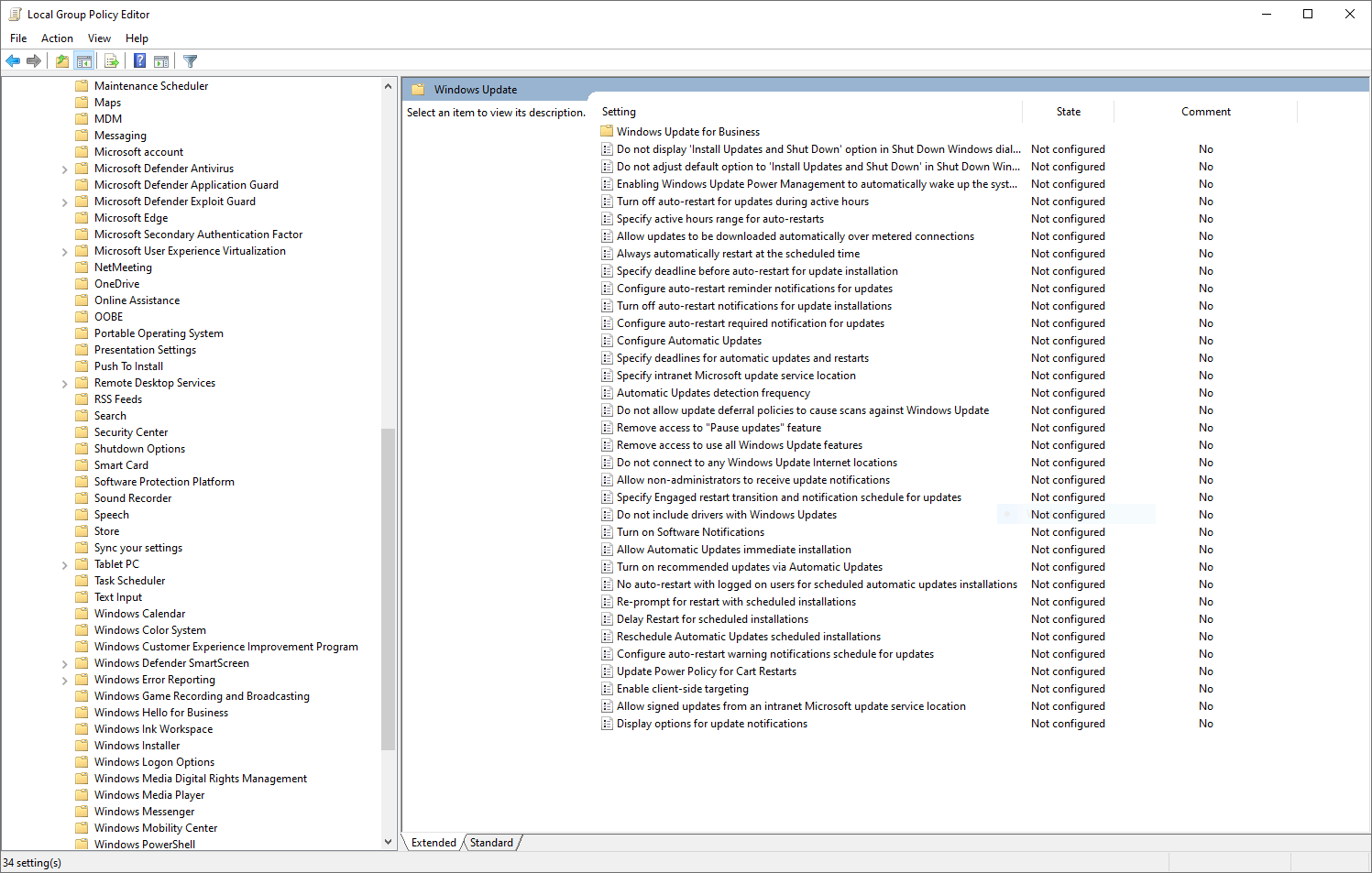Expand the Tablet PC tree node

(64, 565)
